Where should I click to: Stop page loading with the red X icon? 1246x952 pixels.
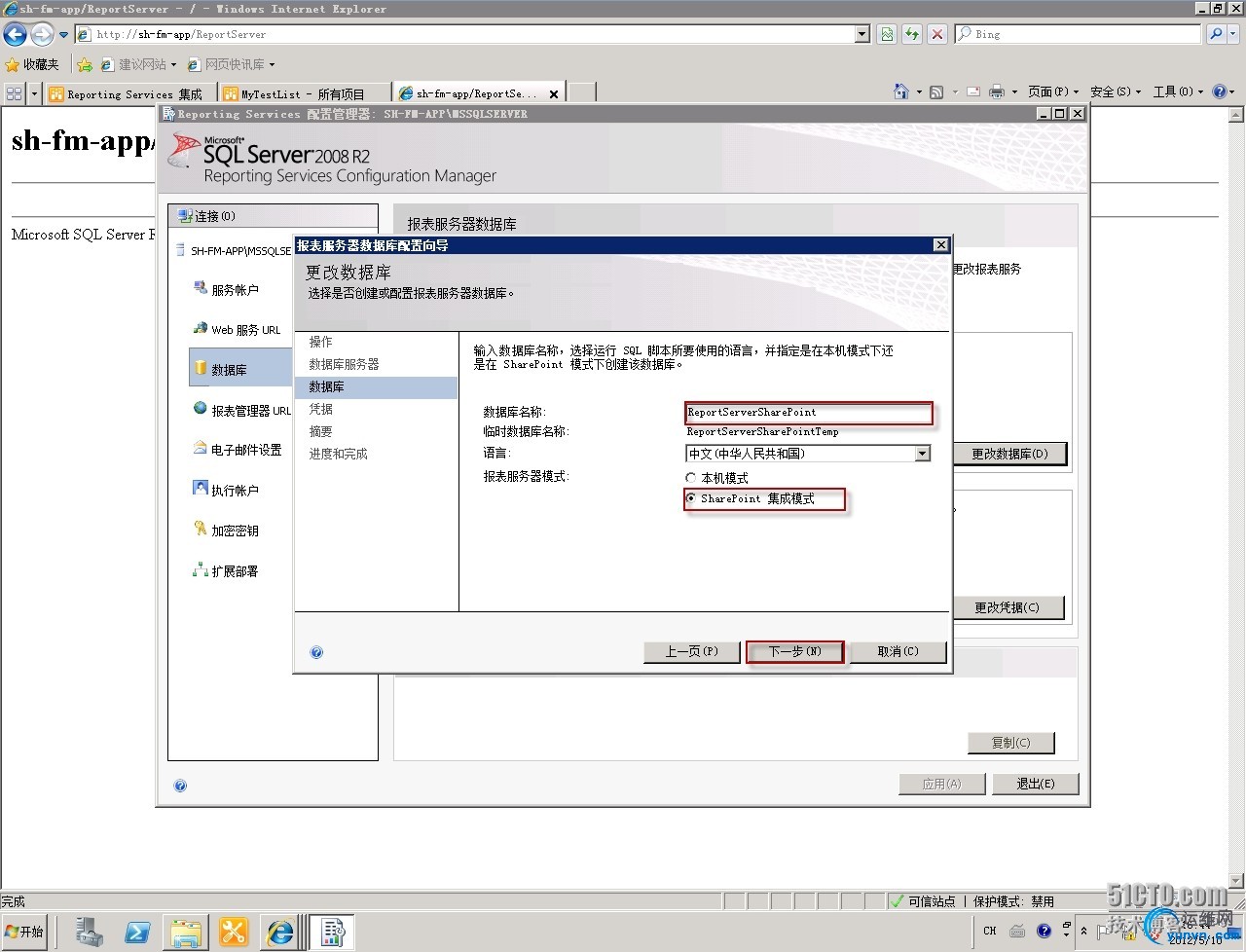click(936, 34)
